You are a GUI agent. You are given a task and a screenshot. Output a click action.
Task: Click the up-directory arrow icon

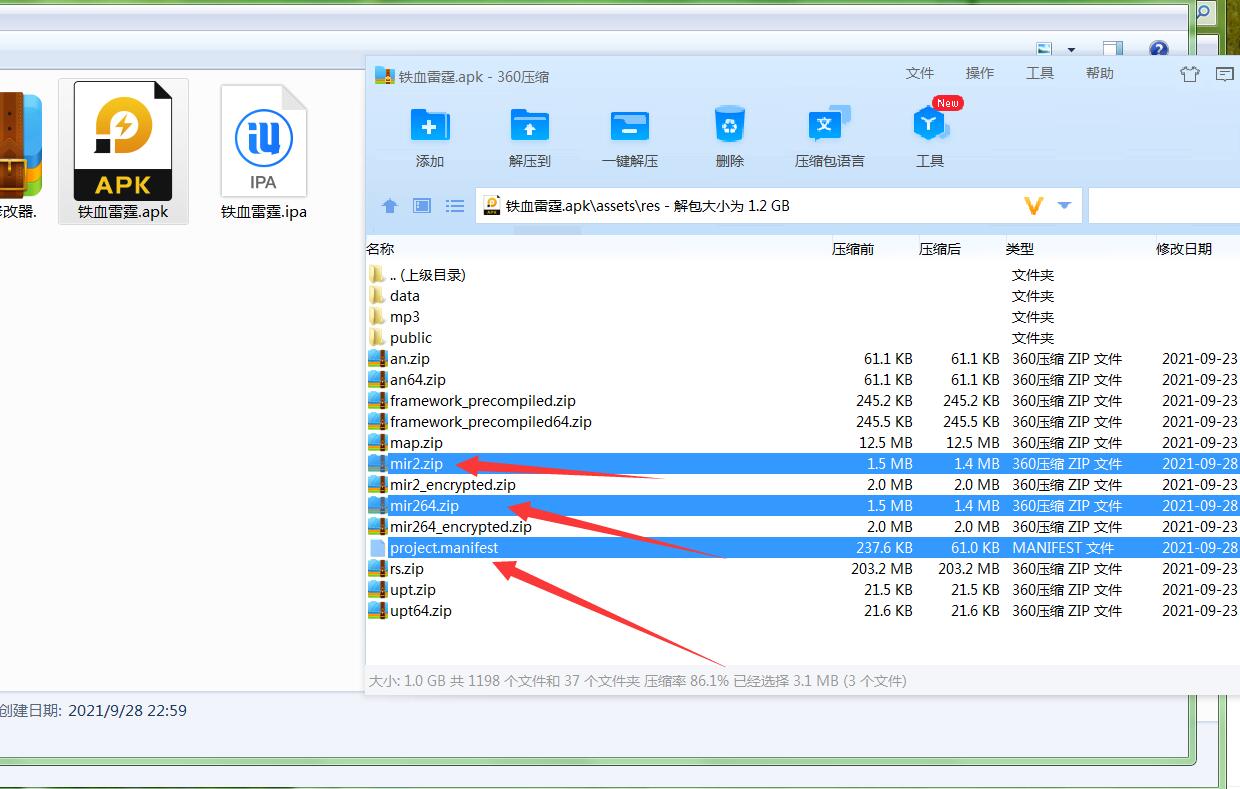pyautogui.click(x=390, y=206)
